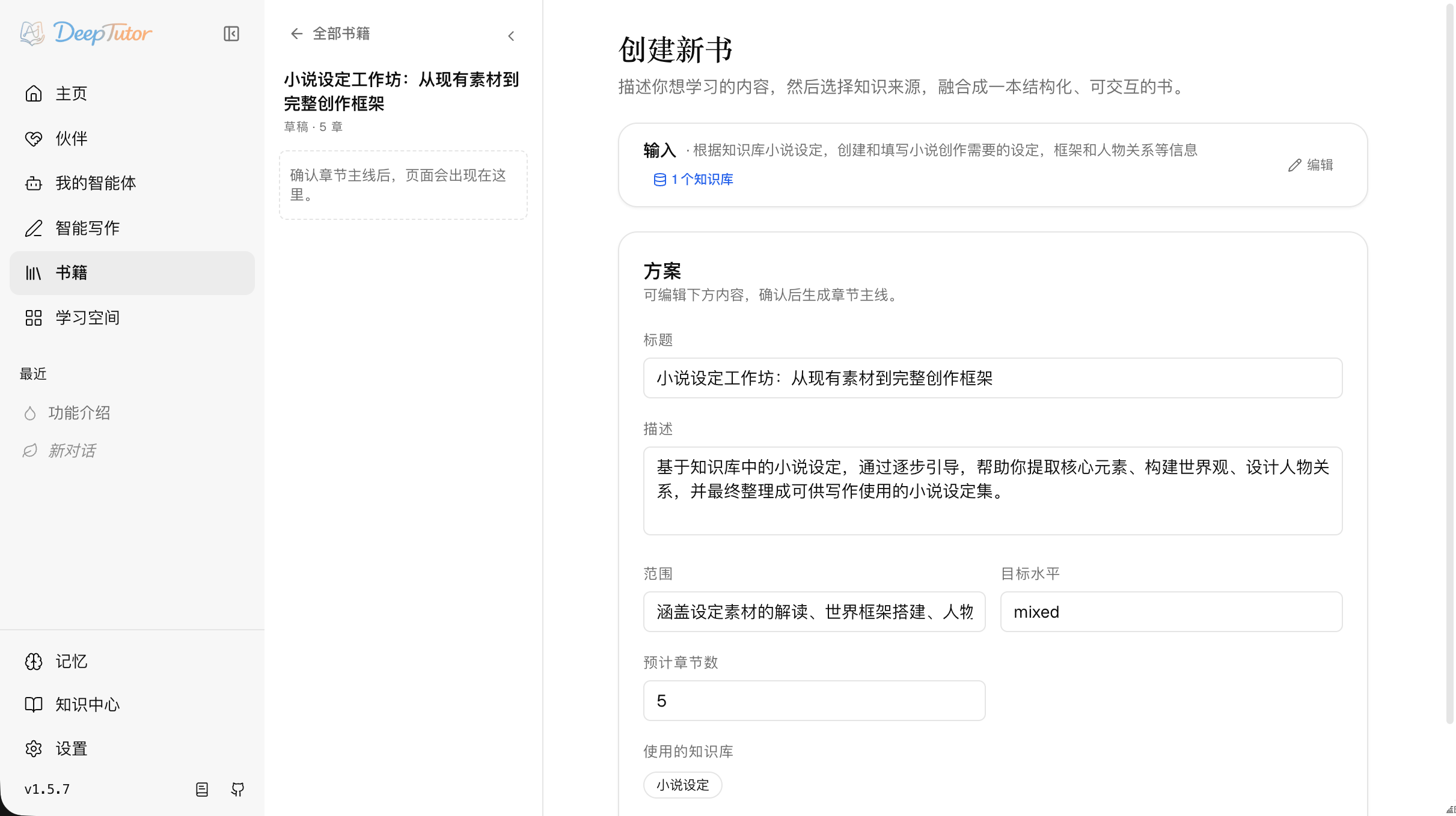Click the home icon beside 主页
This screenshot has height=816, width=1456.
[34, 93]
